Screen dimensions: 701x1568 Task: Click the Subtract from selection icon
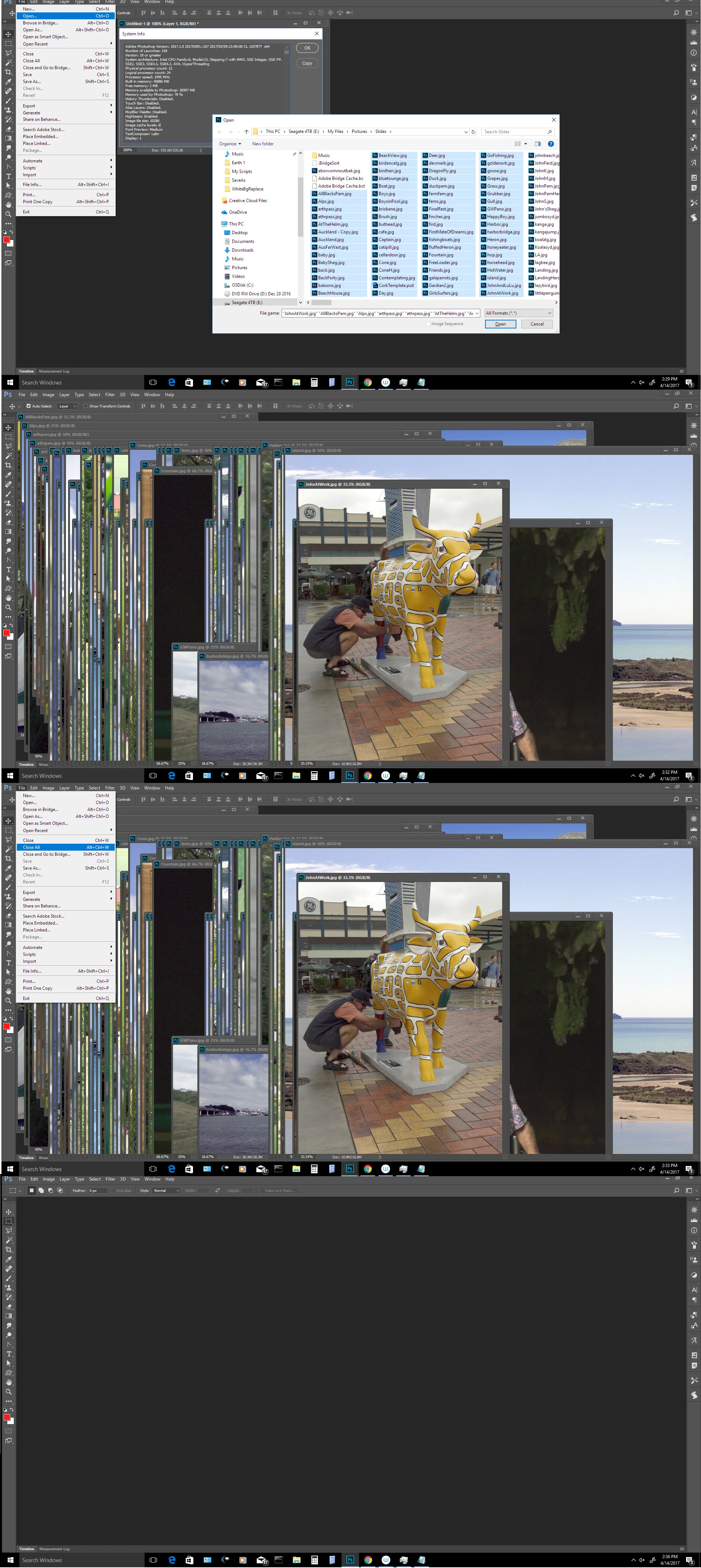pos(50,1190)
